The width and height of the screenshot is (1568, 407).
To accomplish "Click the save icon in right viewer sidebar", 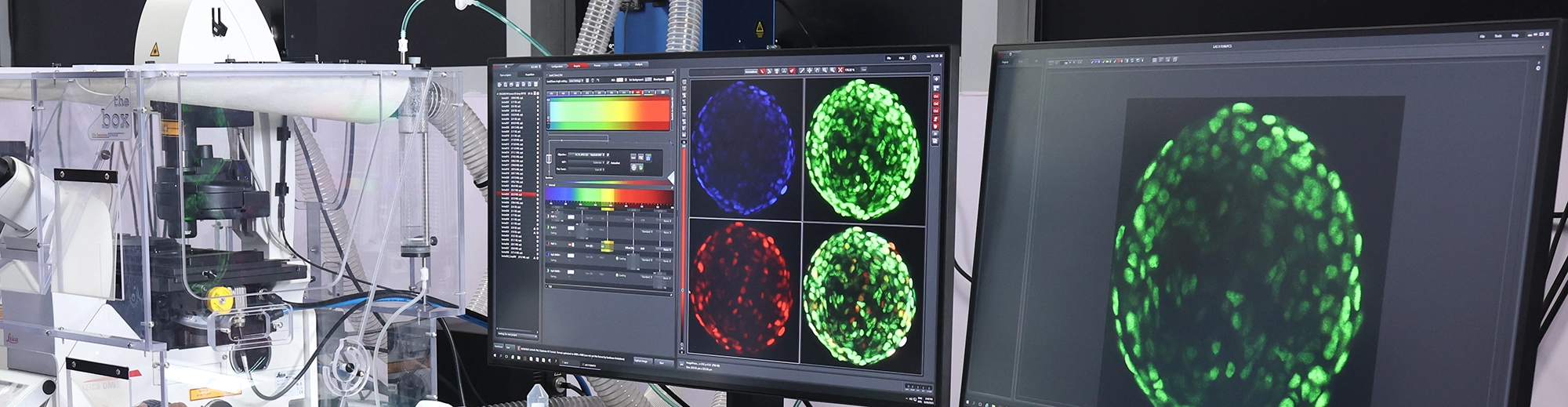I will click(x=935, y=141).
